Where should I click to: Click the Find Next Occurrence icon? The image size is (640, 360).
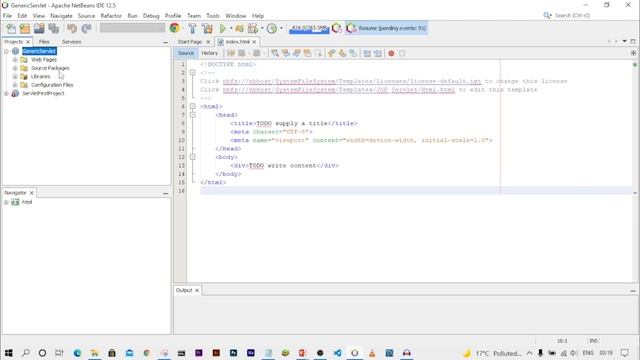297,53
